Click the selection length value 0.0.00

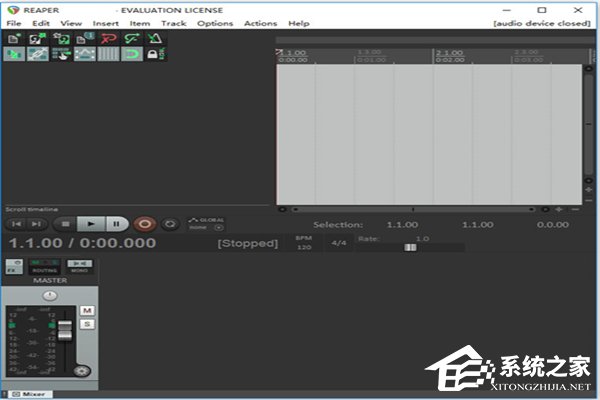[x=553, y=225]
